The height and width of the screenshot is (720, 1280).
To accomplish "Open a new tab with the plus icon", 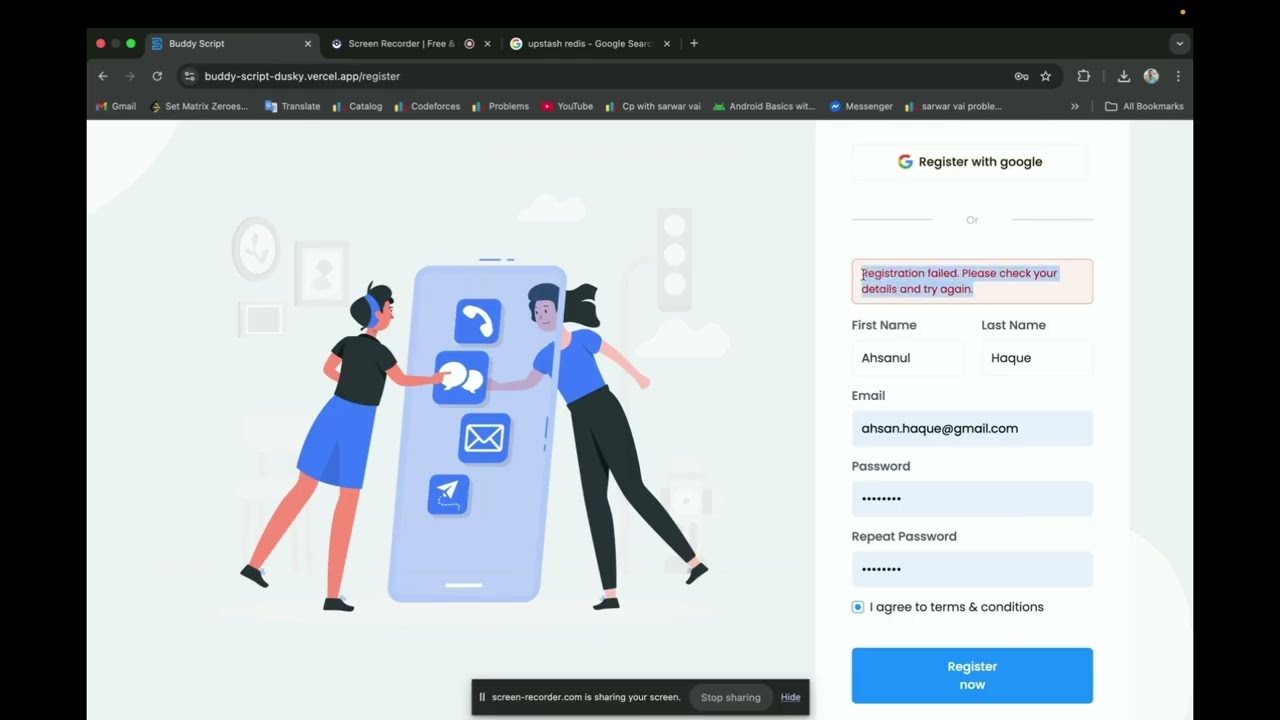I will [694, 43].
